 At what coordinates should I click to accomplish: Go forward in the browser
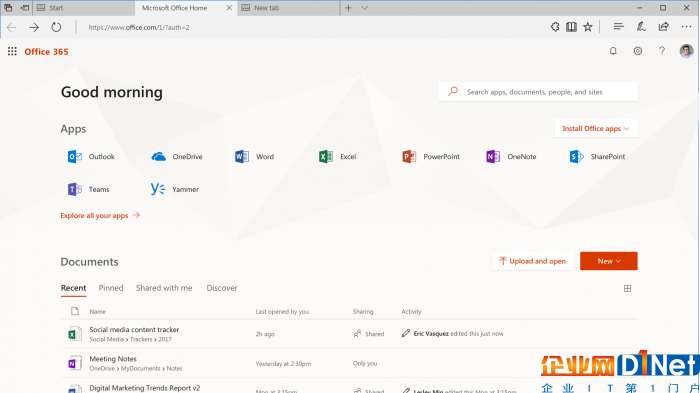pos(34,27)
